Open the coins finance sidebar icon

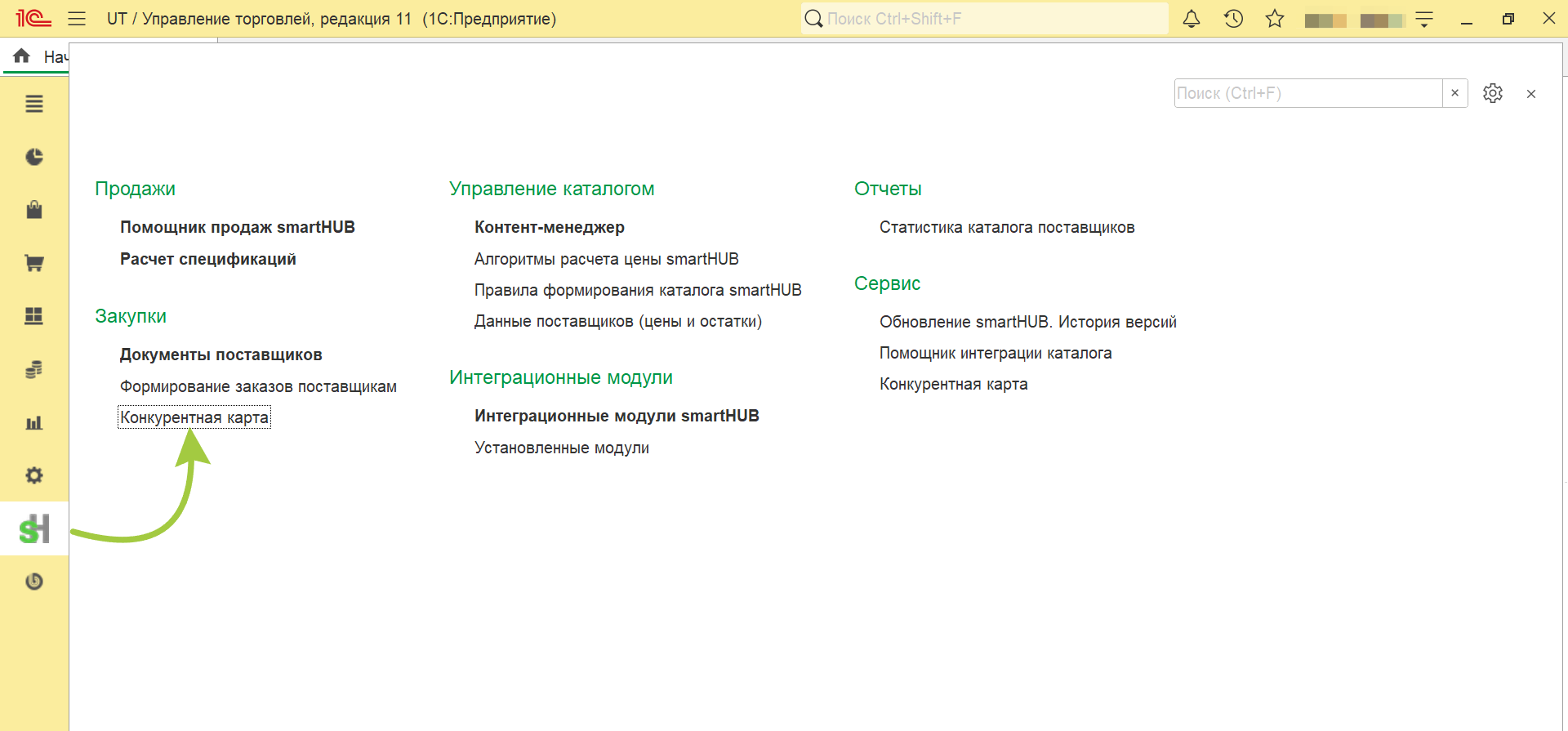[x=34, y=369]
